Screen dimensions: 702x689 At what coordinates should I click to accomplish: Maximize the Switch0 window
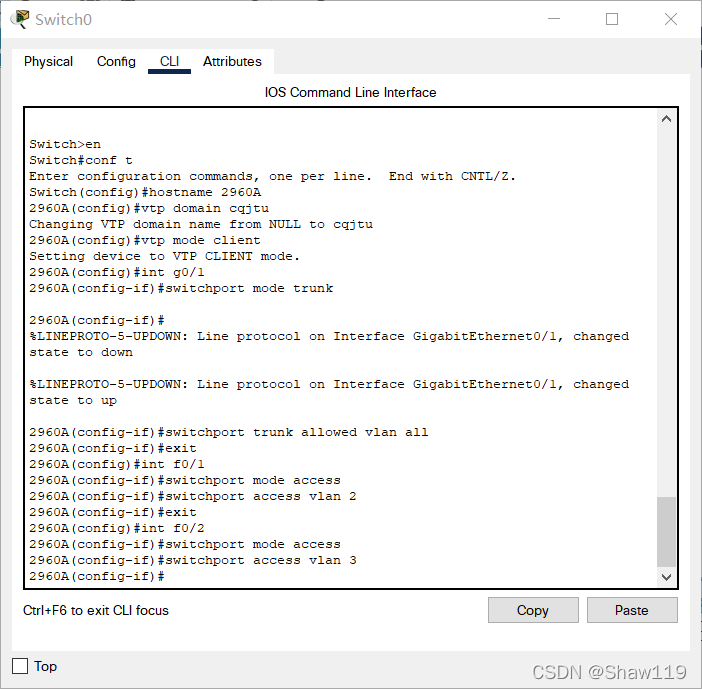point(612,19)
